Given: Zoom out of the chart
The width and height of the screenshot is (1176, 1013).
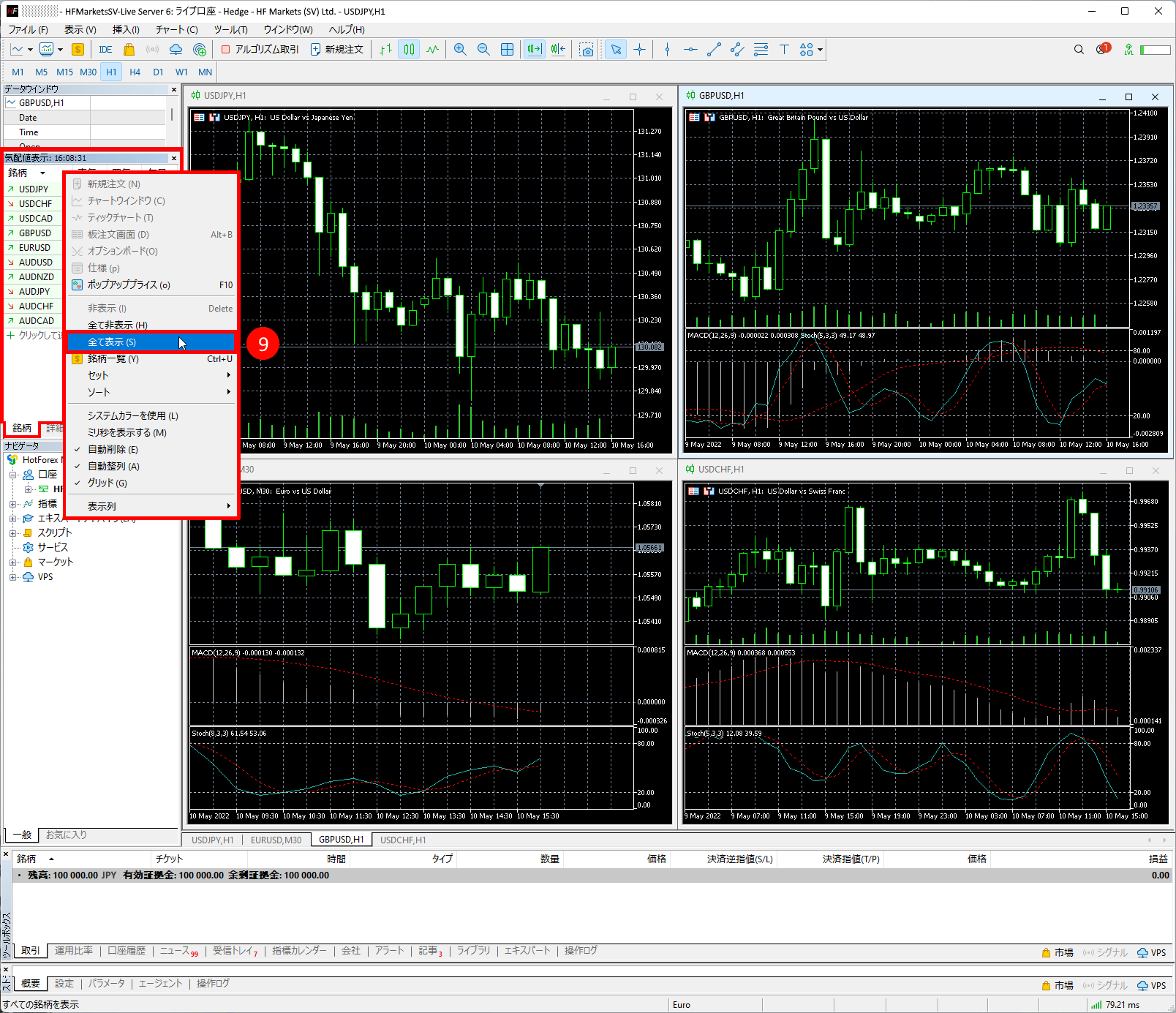Looking at the screenshot, I should (483, 50).
